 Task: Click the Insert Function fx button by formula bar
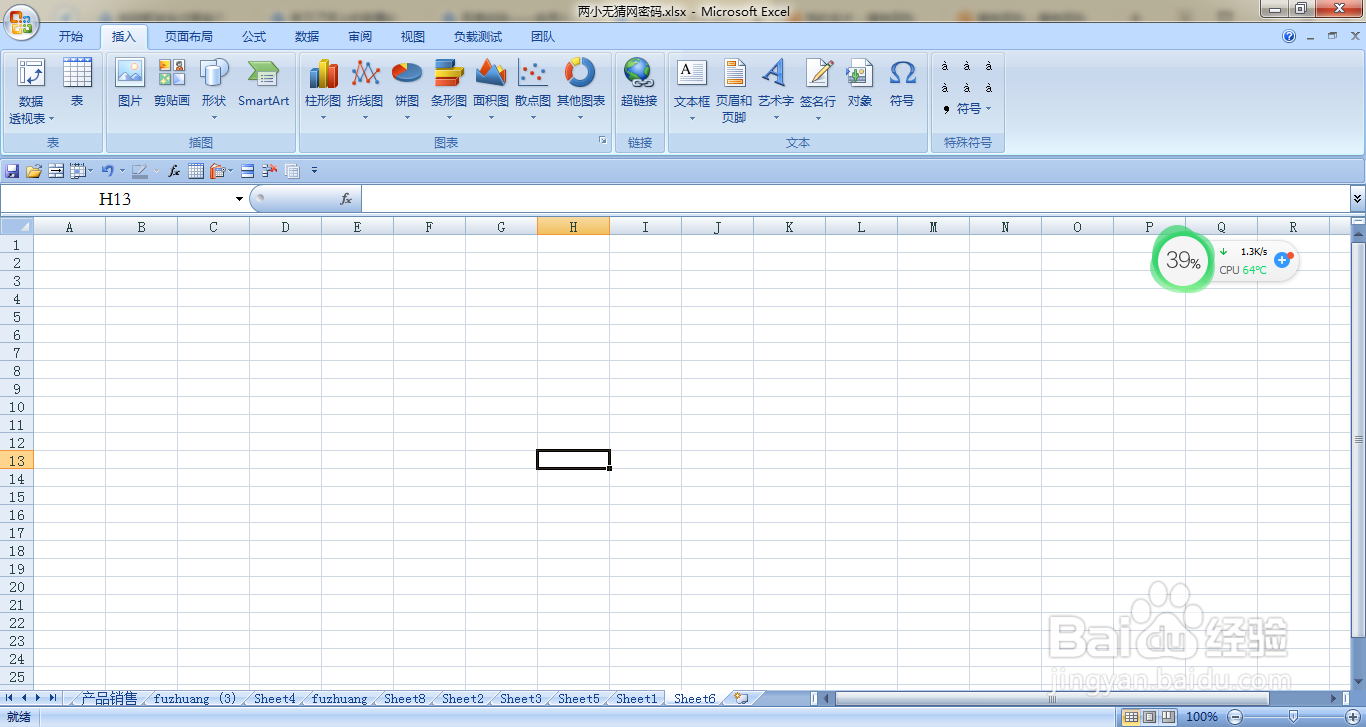point(346,199)
